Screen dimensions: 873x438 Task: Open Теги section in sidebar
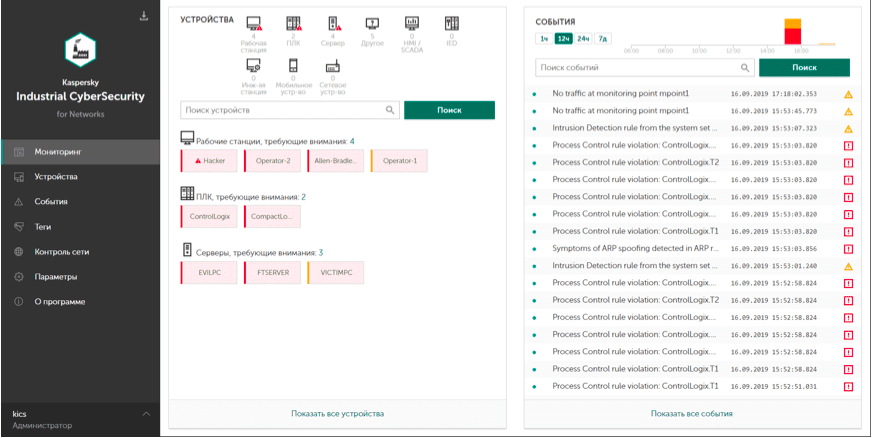click(80, 227)
